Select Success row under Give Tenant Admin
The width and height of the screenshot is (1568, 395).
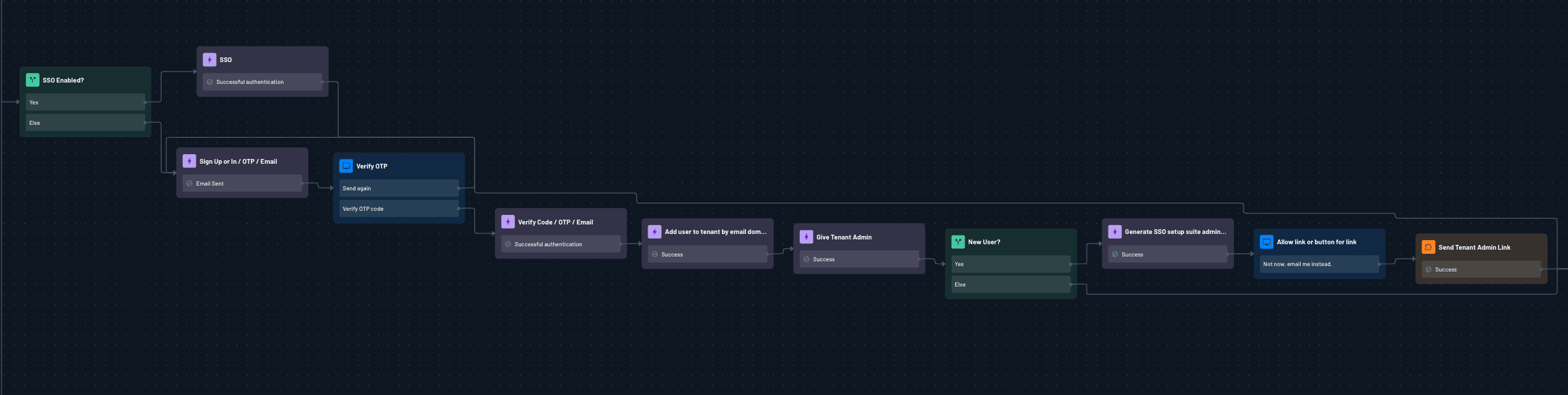pos(859,259)
